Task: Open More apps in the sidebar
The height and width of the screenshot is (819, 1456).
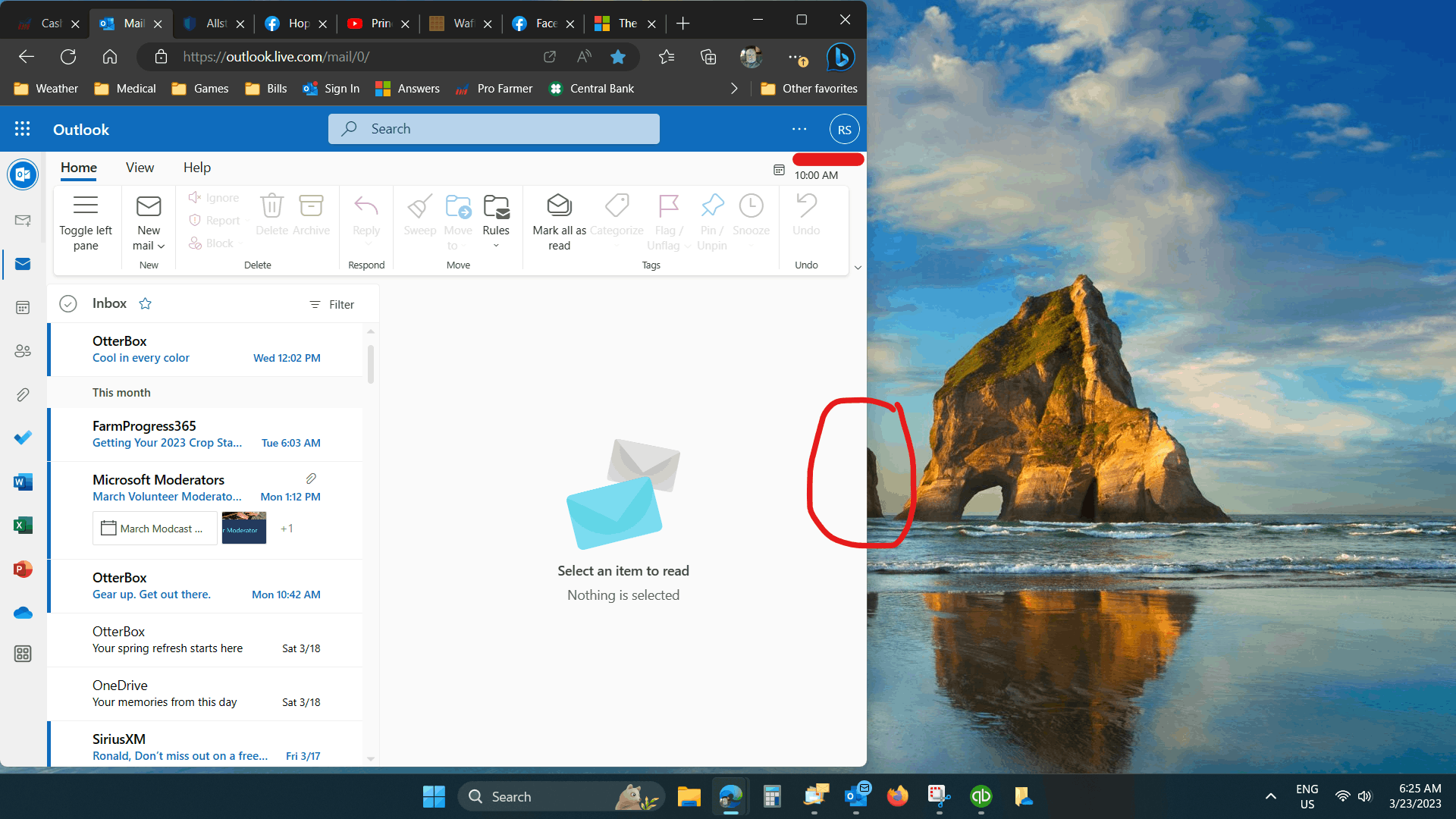Action: [23, 654]
